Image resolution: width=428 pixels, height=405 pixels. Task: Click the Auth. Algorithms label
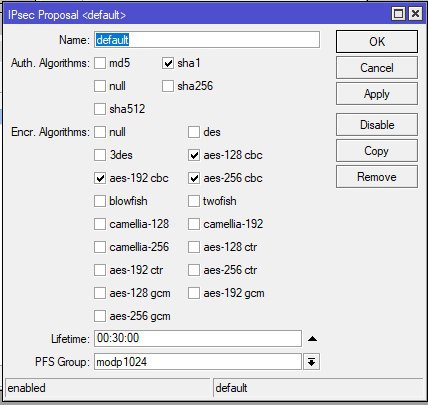point(50,63)
